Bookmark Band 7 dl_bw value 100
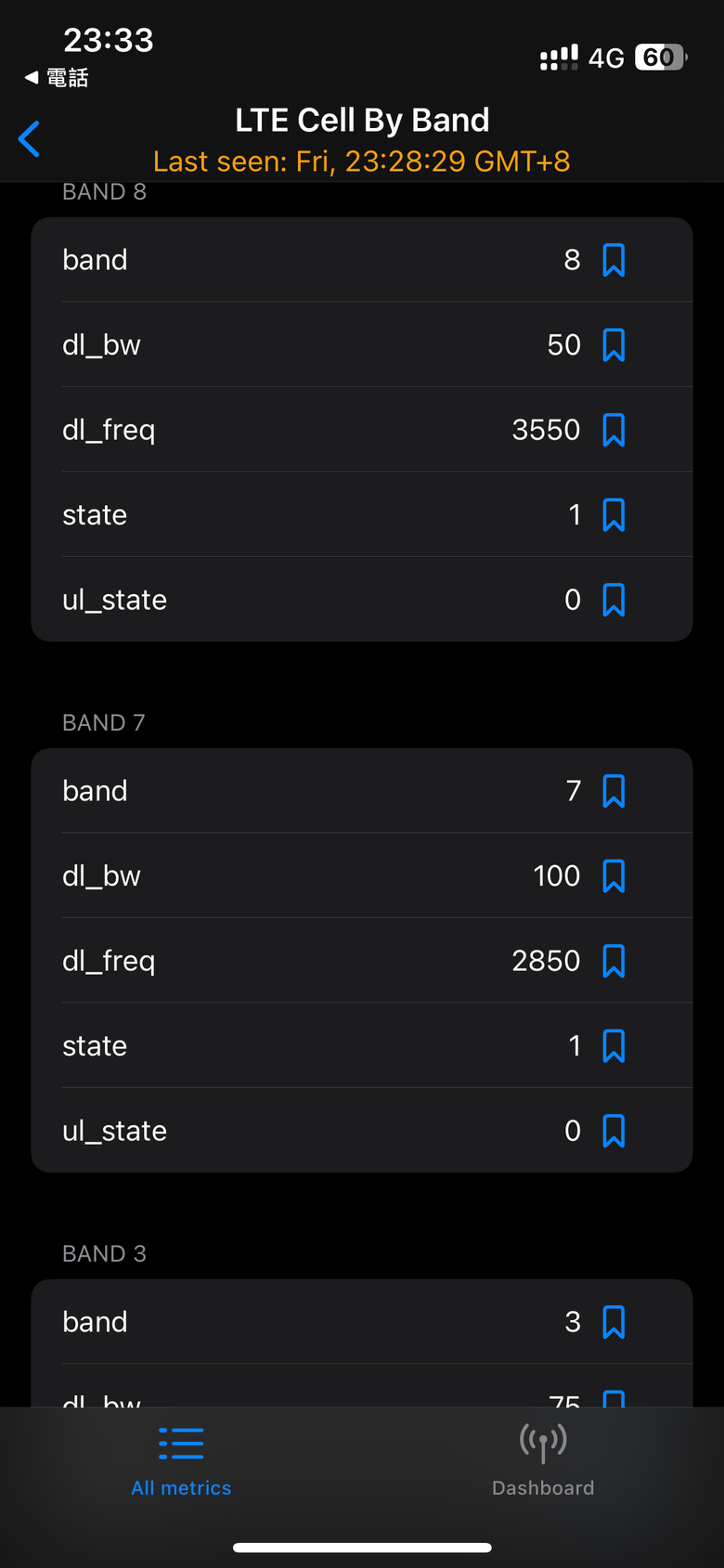724x1568 pixels. point(614,876)
